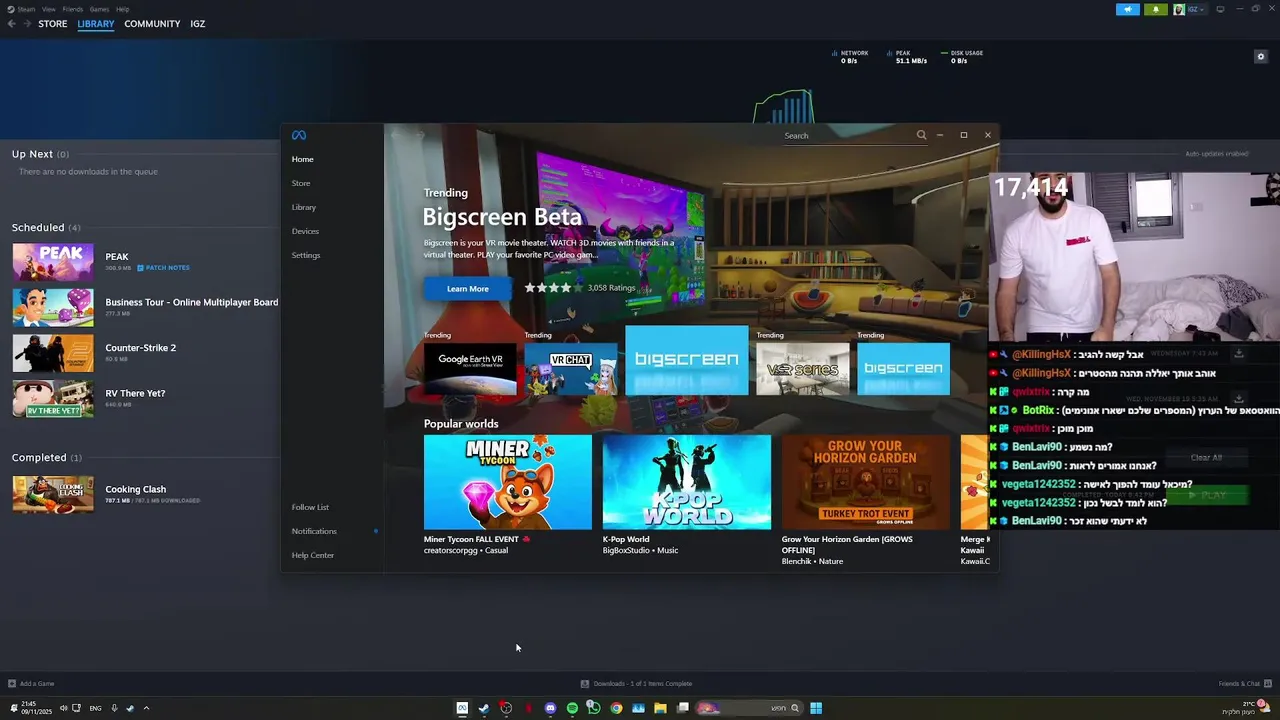Click the 3,058 Ratings text

point(611,288)
